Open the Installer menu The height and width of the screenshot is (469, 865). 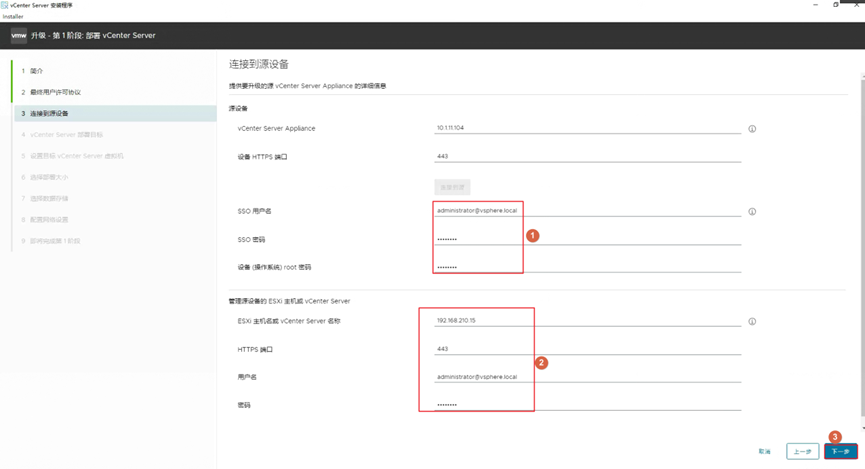click(13, 17)
